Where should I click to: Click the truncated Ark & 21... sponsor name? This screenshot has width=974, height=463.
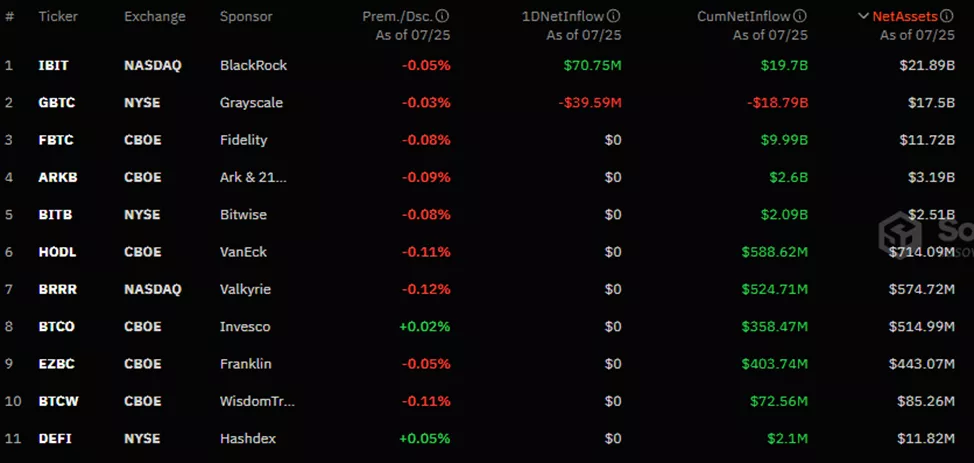point(253,178)
